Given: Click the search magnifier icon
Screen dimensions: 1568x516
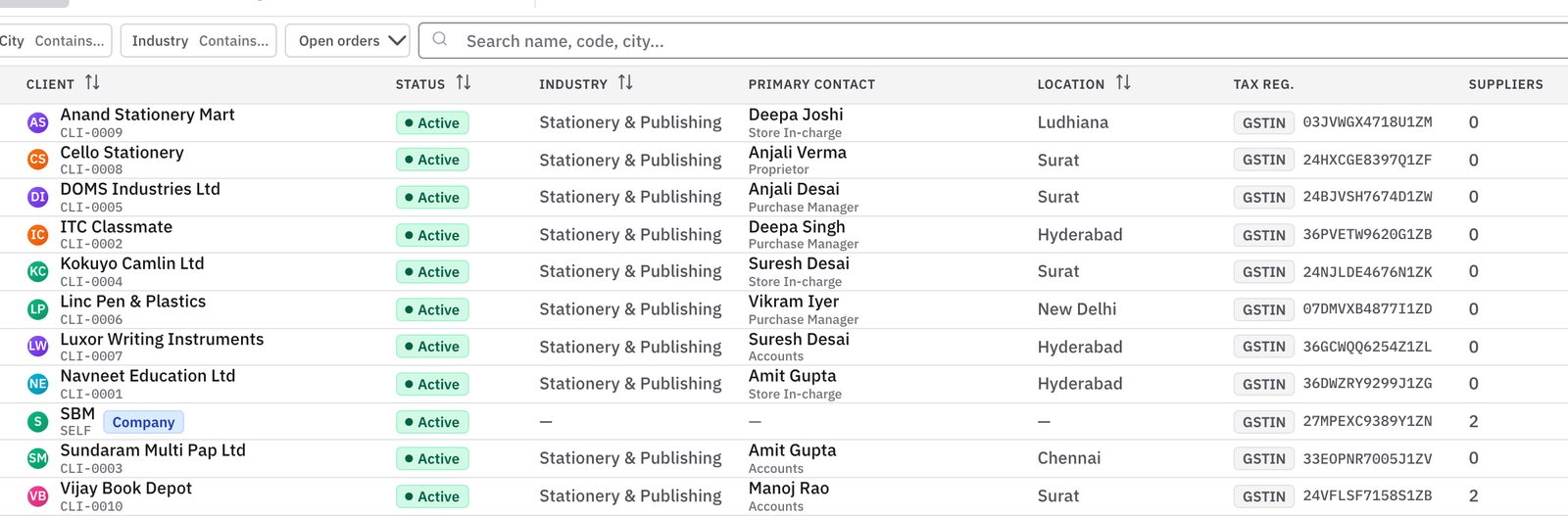Looking at the screenshot, I should pyautogui.click(x=440, y=40).
